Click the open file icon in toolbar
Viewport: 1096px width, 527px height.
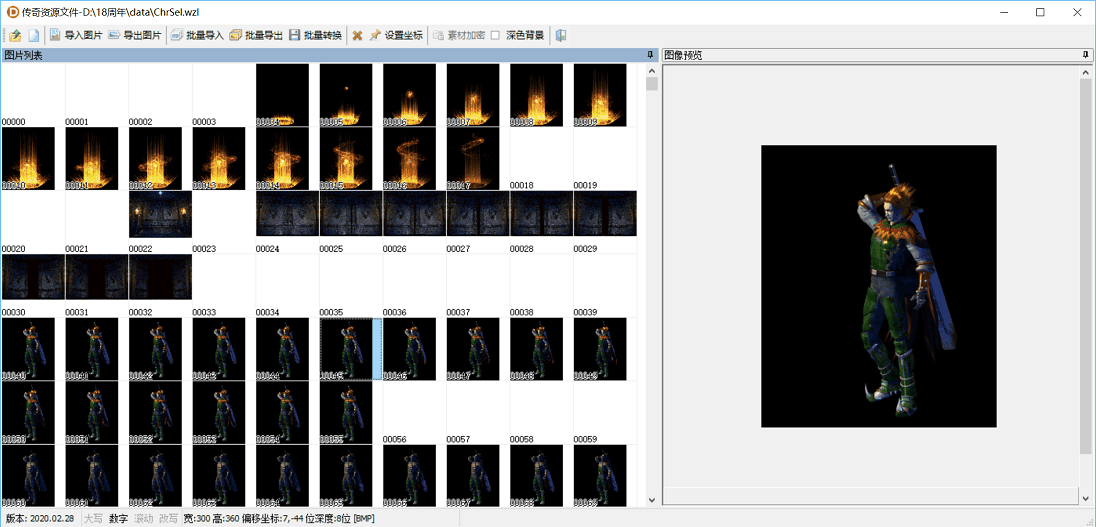point(15,35)
